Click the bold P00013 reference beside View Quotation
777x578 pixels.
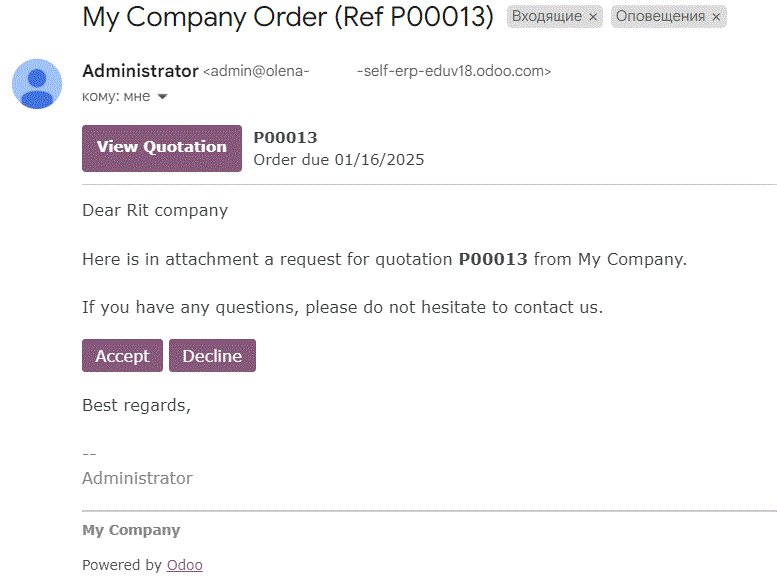[x=285, y=137]
